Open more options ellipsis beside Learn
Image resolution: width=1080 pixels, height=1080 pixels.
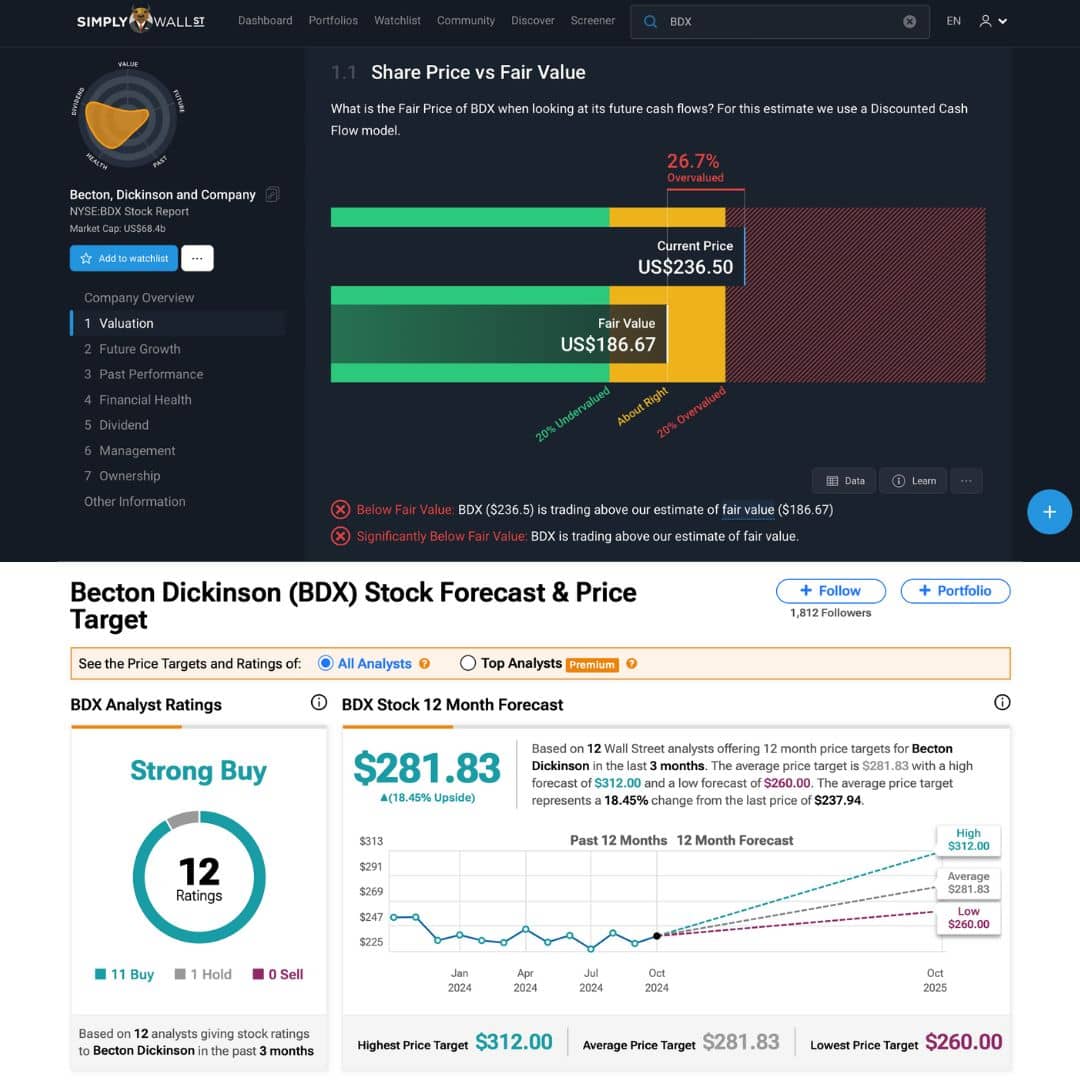[x=966, y=481]
